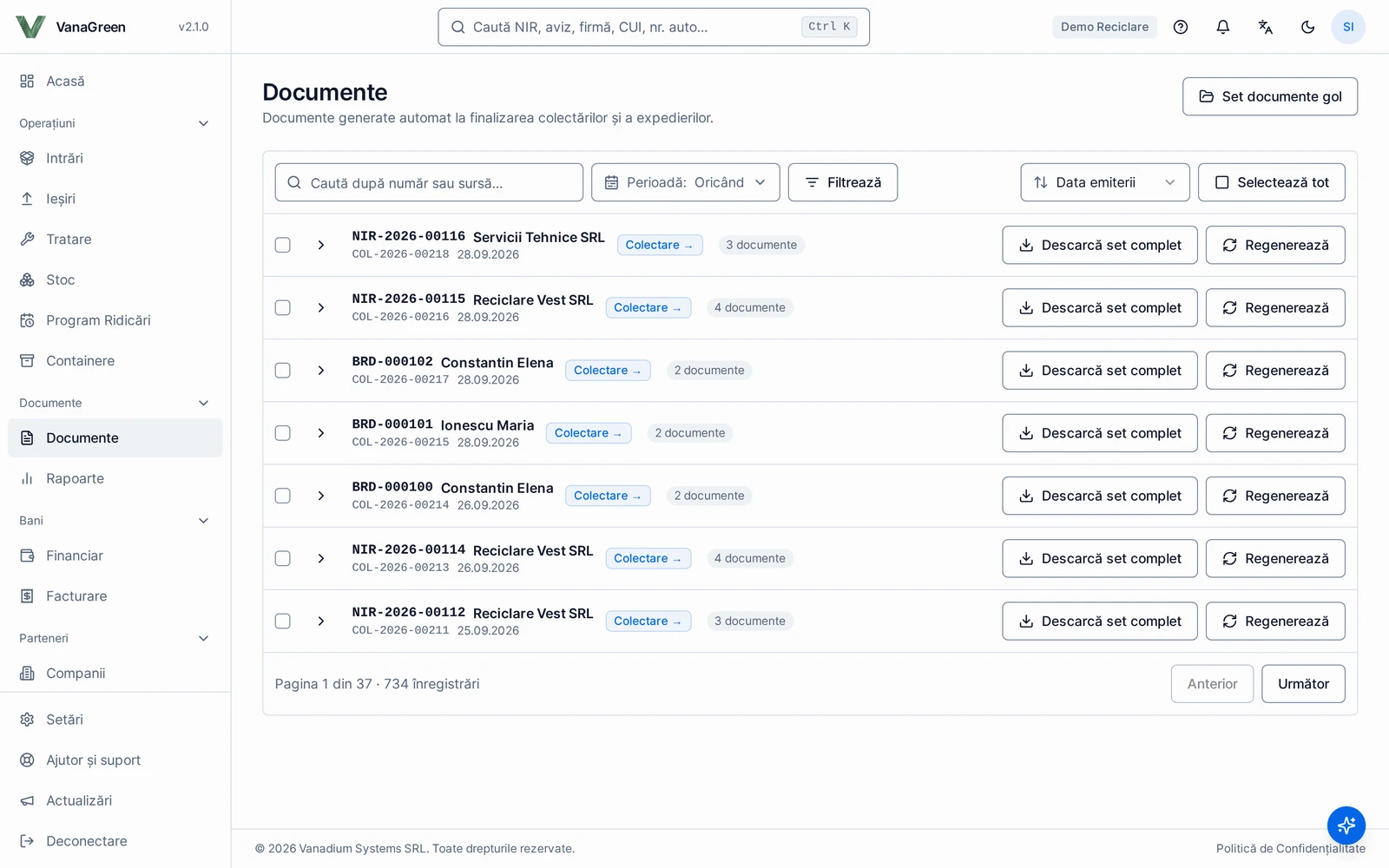The image size is (1389, 868).
Task: Open Containere page
Action: (x=115, y=361)
